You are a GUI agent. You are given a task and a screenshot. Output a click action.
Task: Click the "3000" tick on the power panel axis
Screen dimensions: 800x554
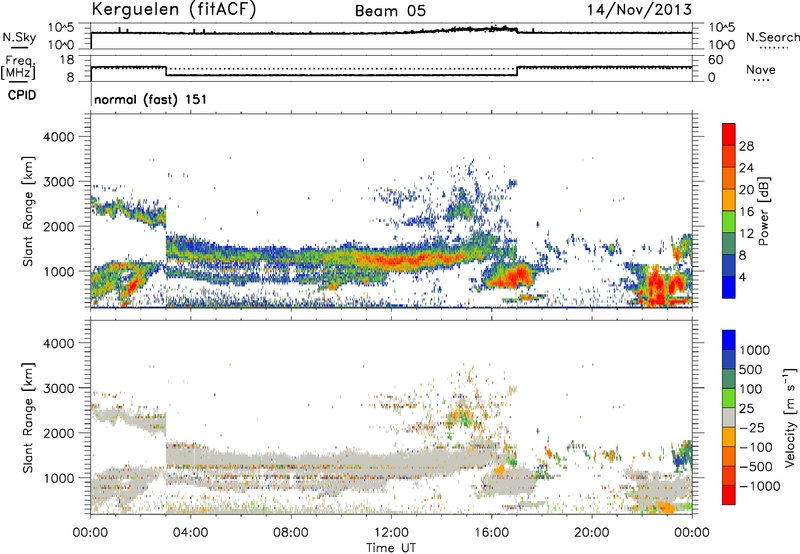point(58,182)
